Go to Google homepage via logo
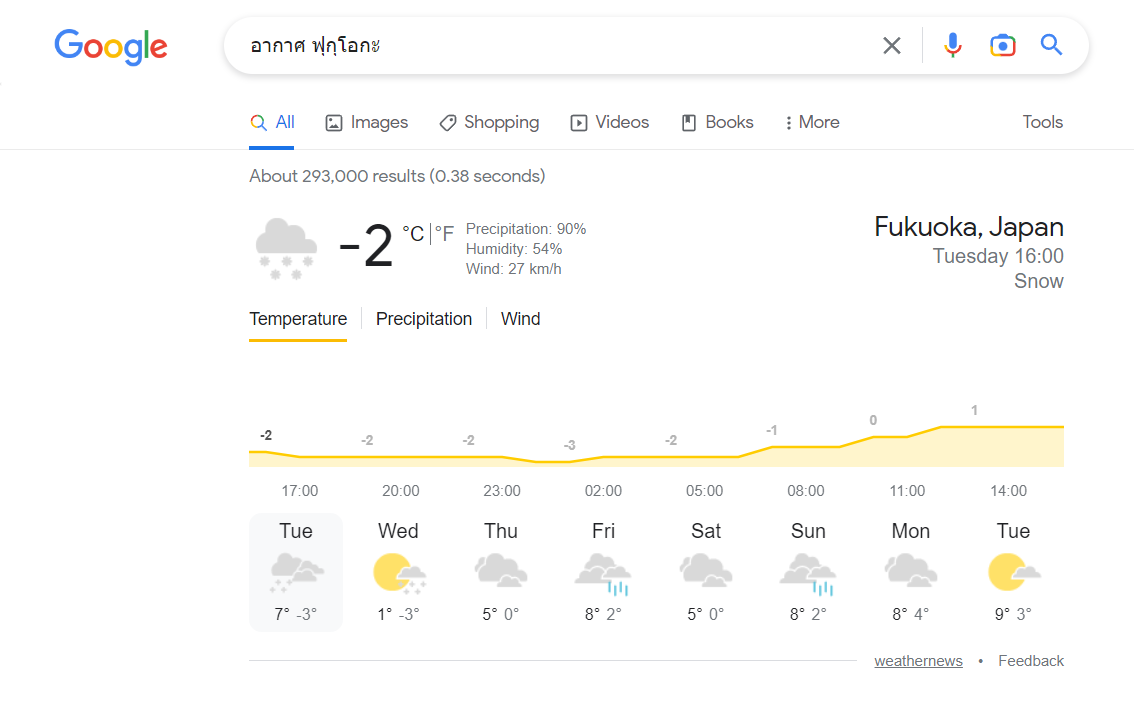1134x704 pixels. (111, 47)
